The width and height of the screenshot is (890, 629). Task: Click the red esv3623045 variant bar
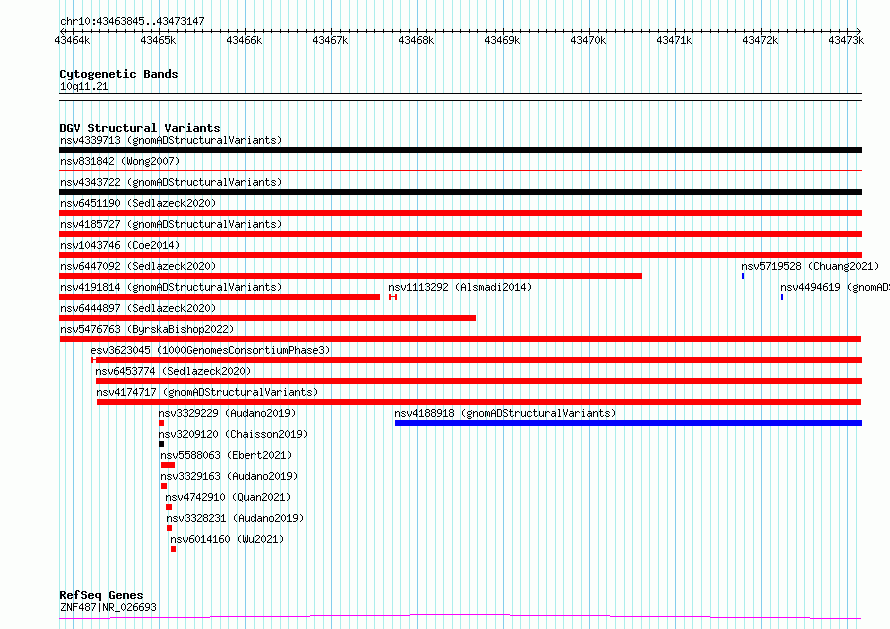[477, 360]
